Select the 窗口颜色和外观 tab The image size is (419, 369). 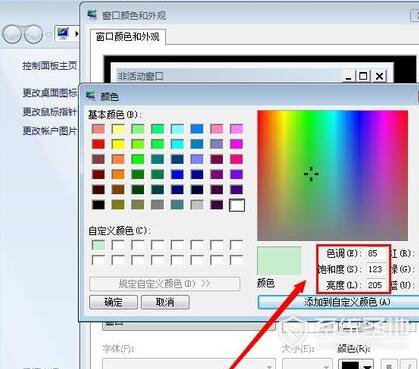(x=128, y=37)
